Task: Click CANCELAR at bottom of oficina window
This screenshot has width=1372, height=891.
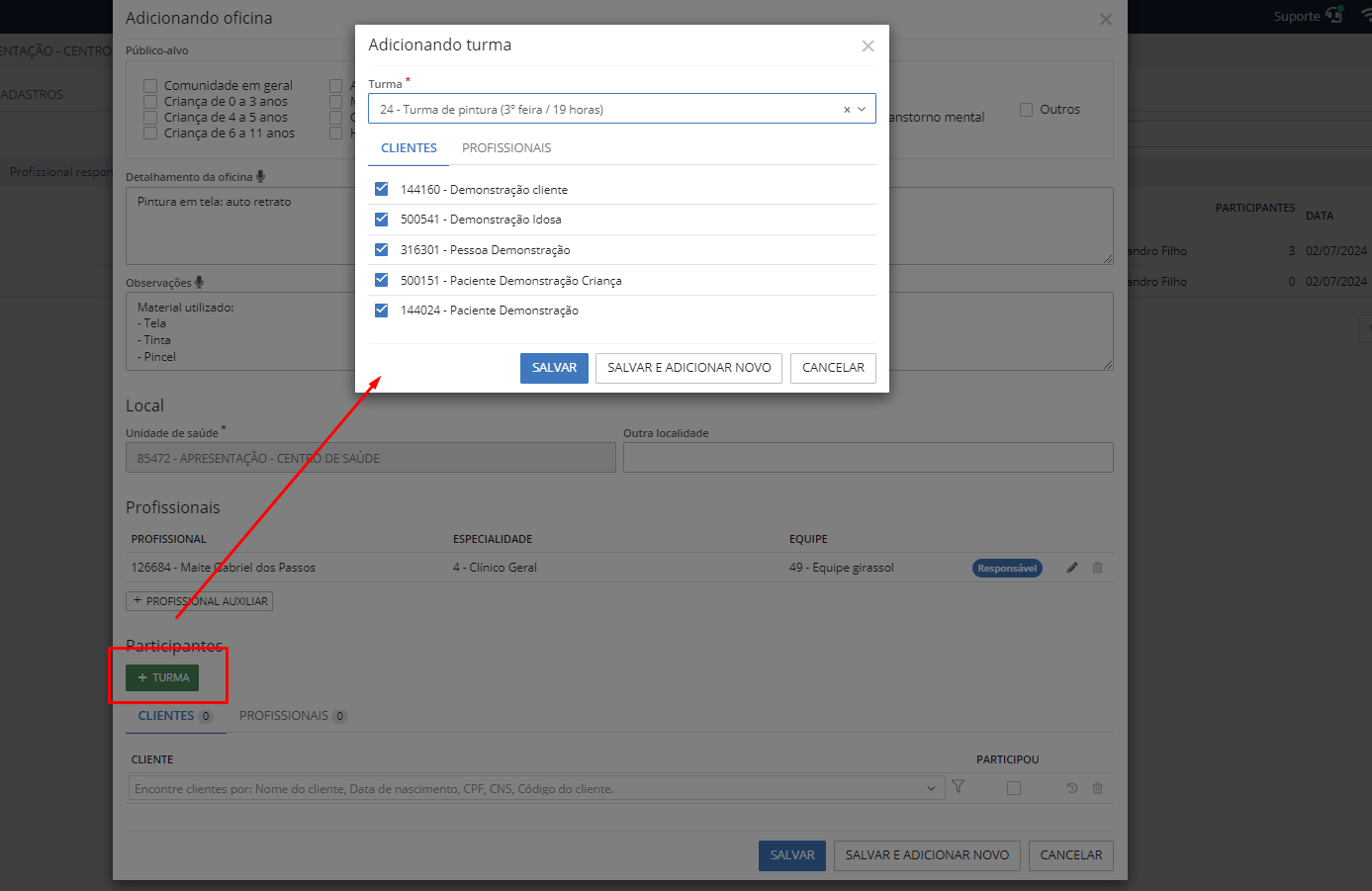Action: pos(1071,855)
